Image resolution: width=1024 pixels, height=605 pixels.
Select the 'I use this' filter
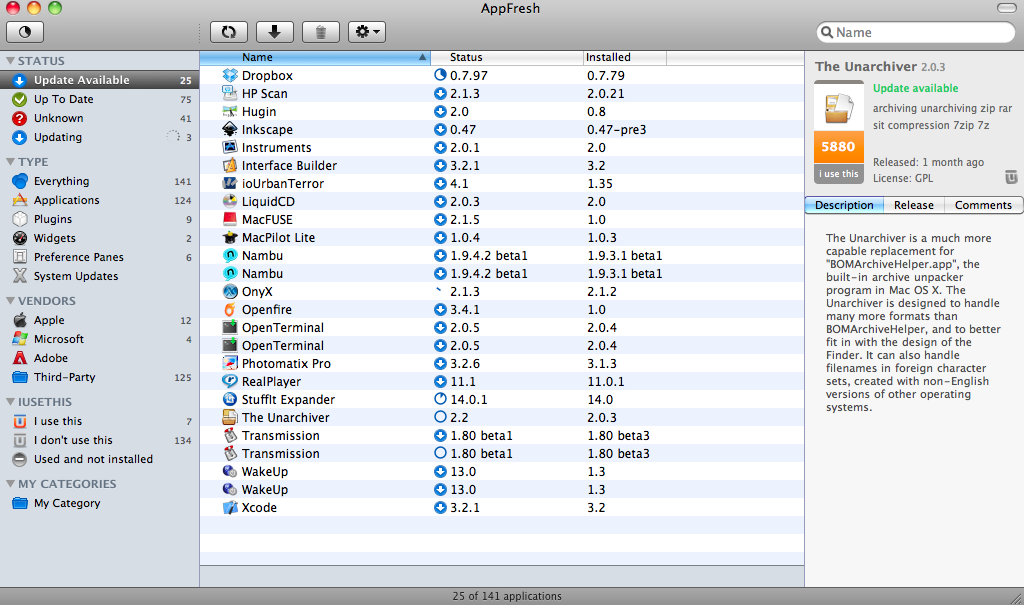pyautogui.click(x=99, y=421)
